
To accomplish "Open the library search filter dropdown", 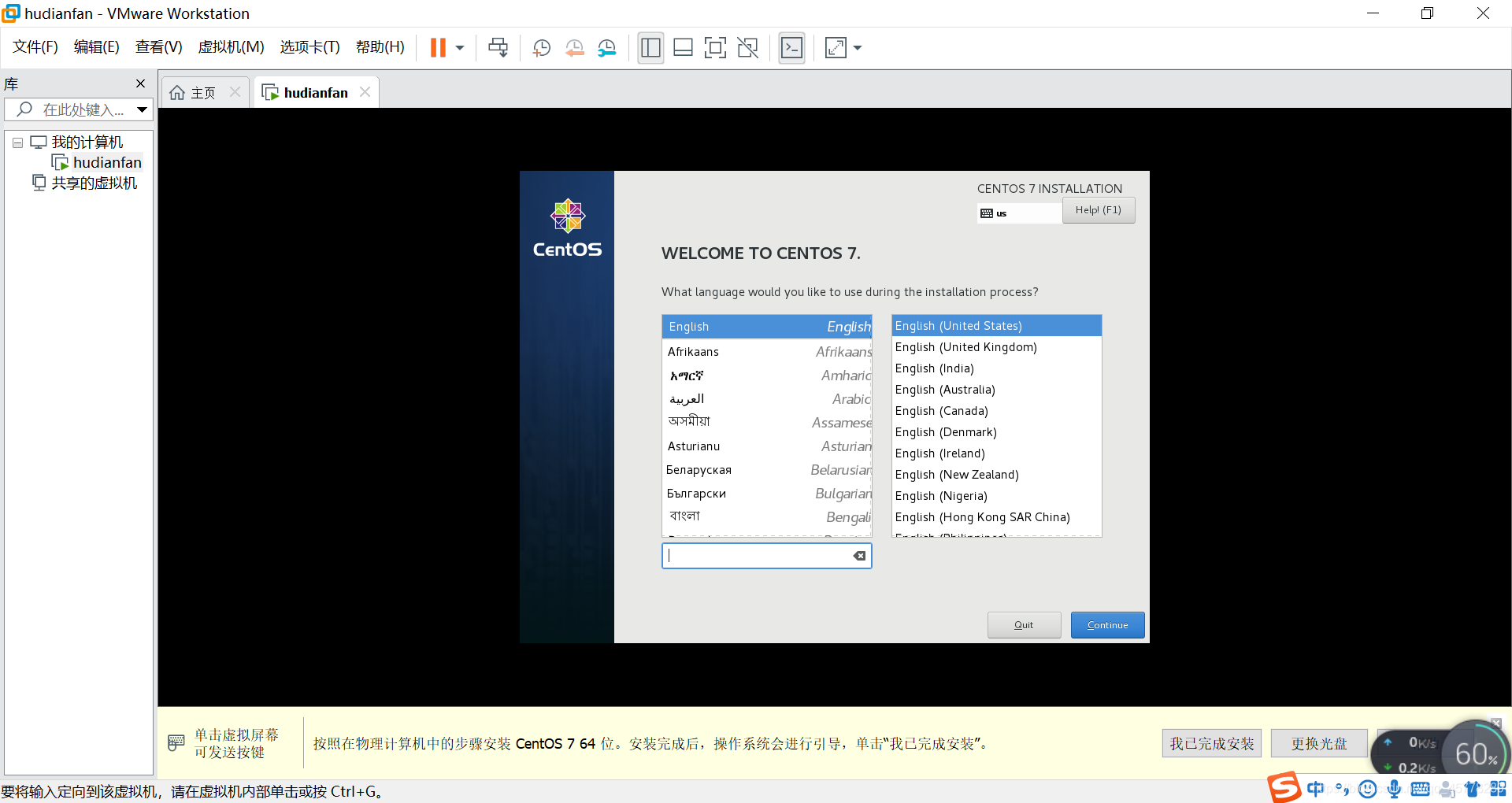I will [x=143, y=109].
